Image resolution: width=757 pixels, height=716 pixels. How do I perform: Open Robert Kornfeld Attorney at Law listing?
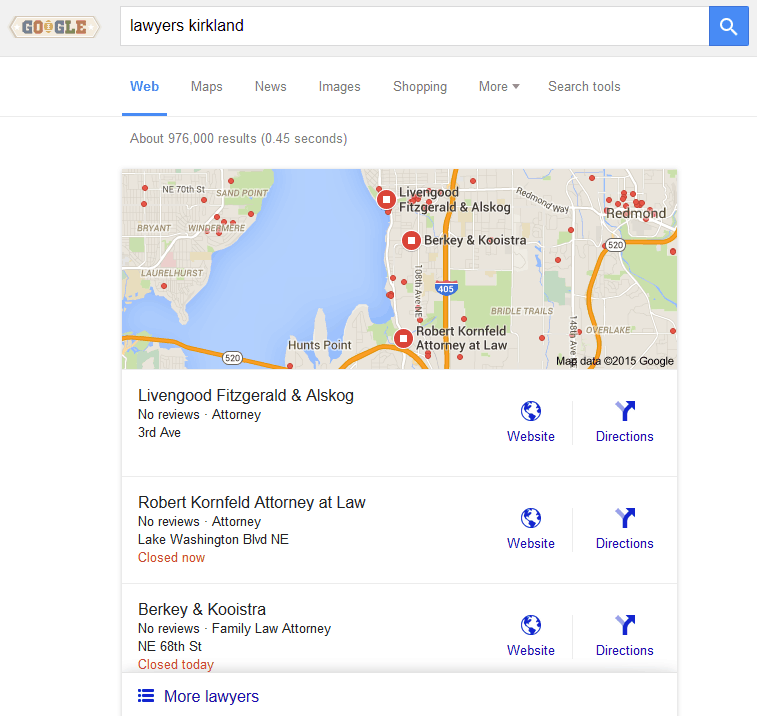point(252,503)
